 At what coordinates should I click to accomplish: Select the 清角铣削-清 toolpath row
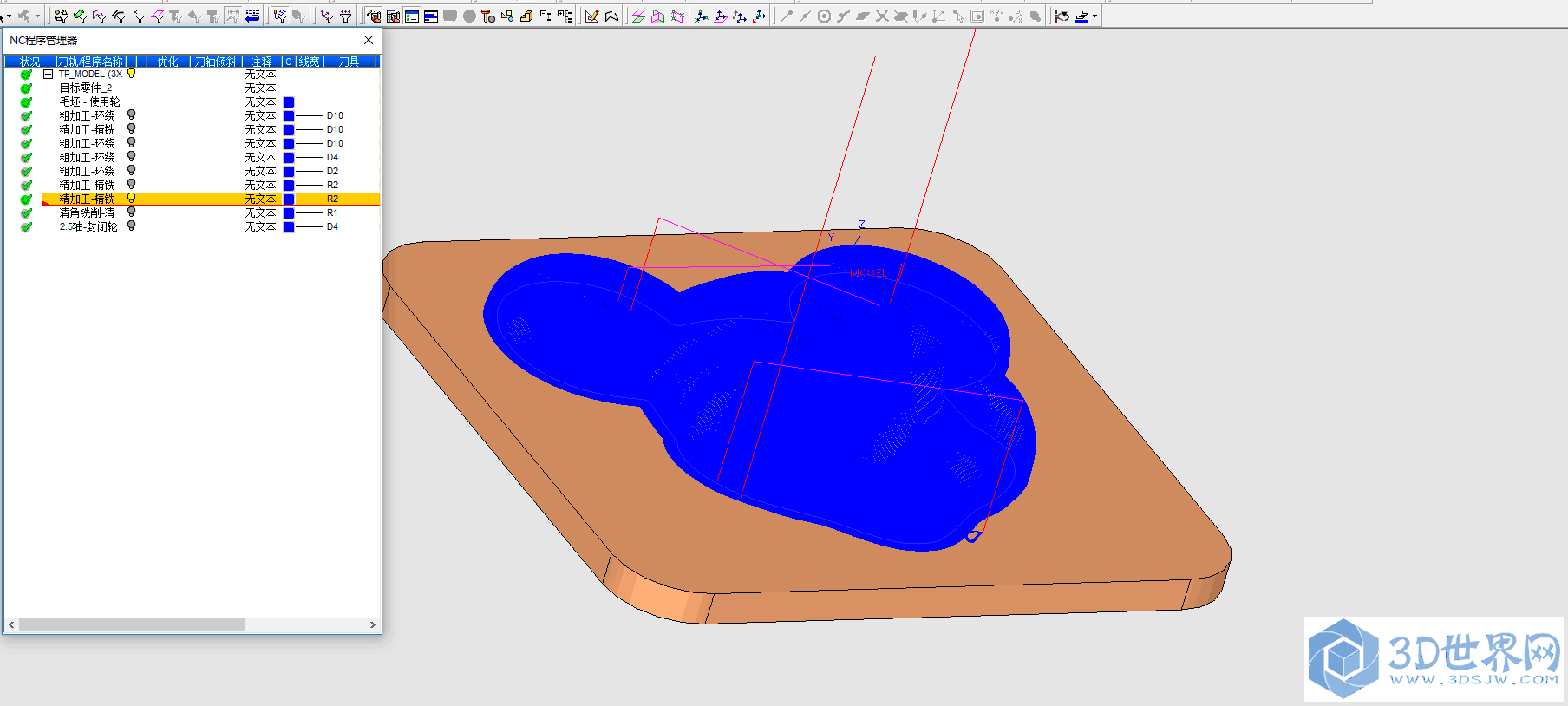coord(87,212)
